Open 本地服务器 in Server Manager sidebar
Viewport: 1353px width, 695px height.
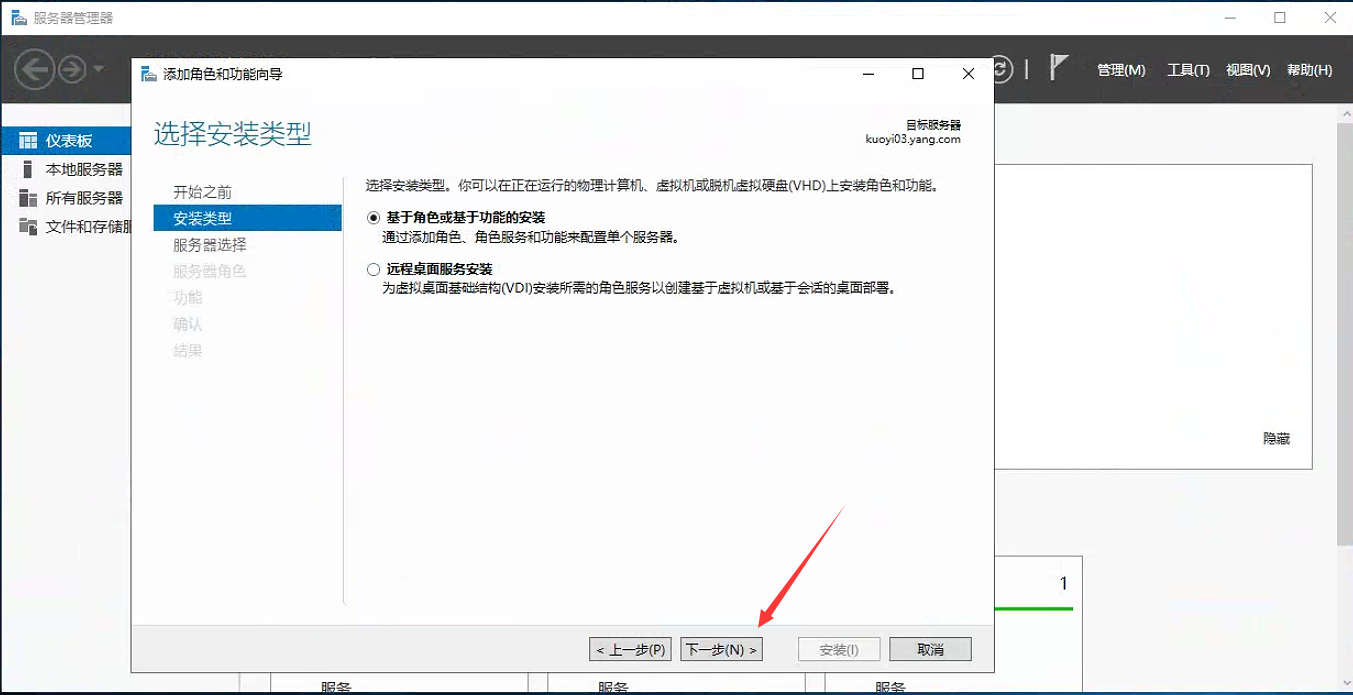point(84,169)
